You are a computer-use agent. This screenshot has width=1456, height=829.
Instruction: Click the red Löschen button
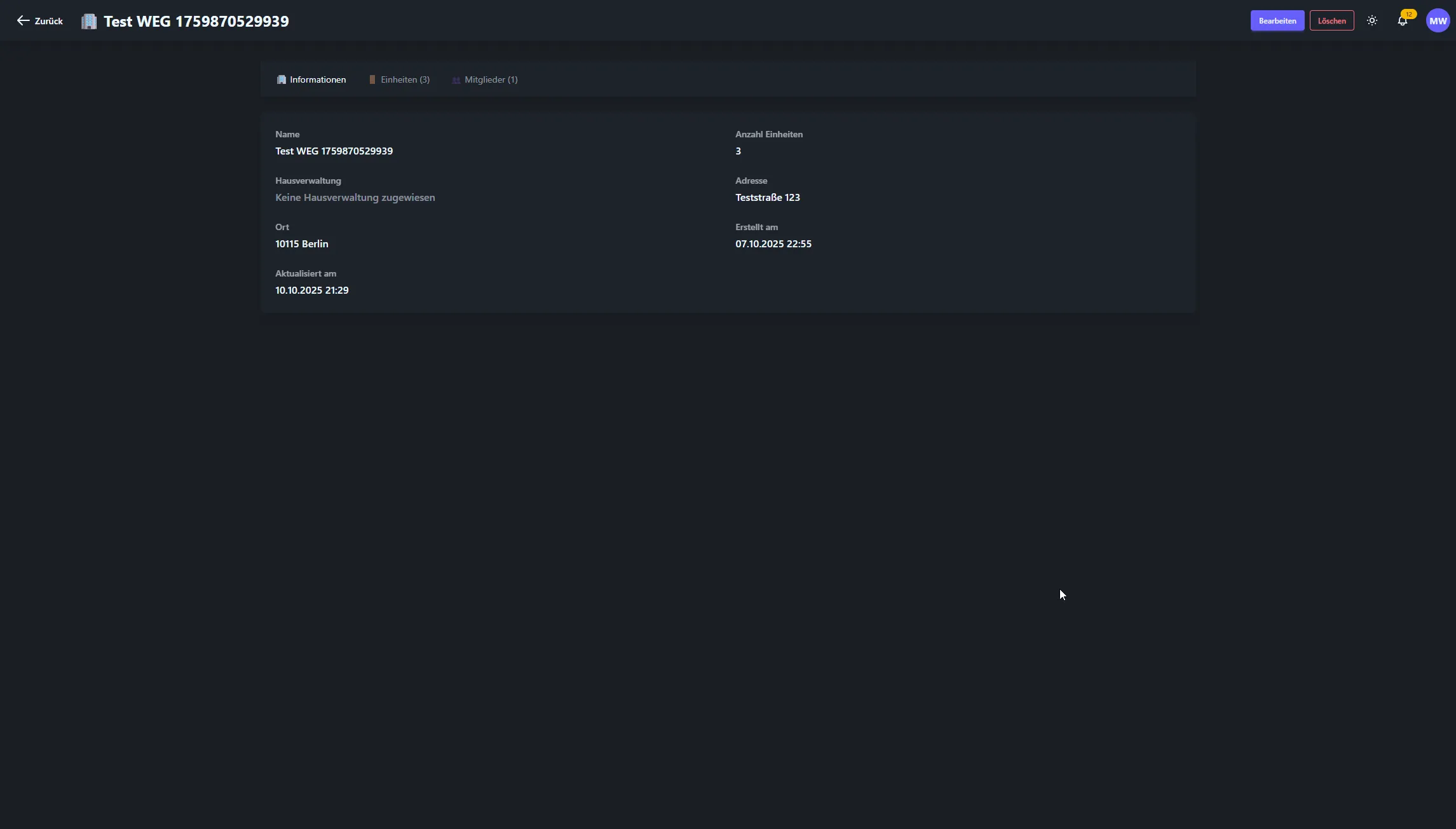[x=1331, y=21]
